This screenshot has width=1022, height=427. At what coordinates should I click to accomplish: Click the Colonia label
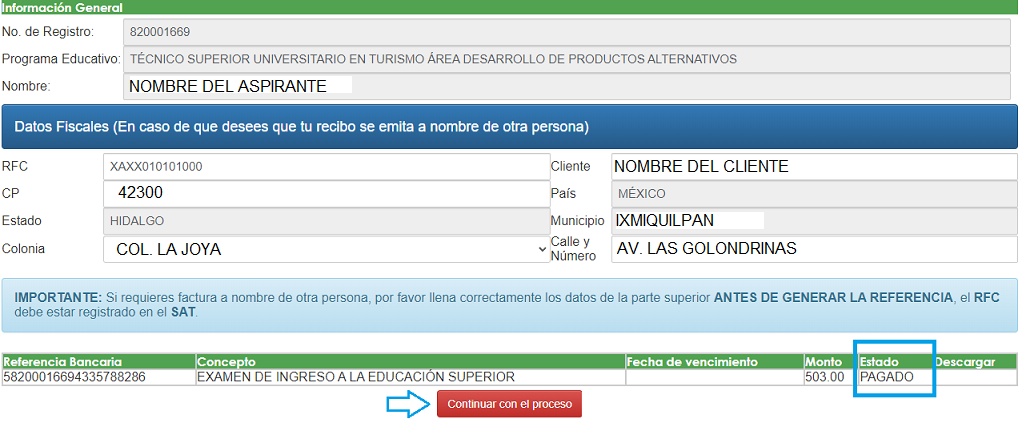tap(23, 248)
